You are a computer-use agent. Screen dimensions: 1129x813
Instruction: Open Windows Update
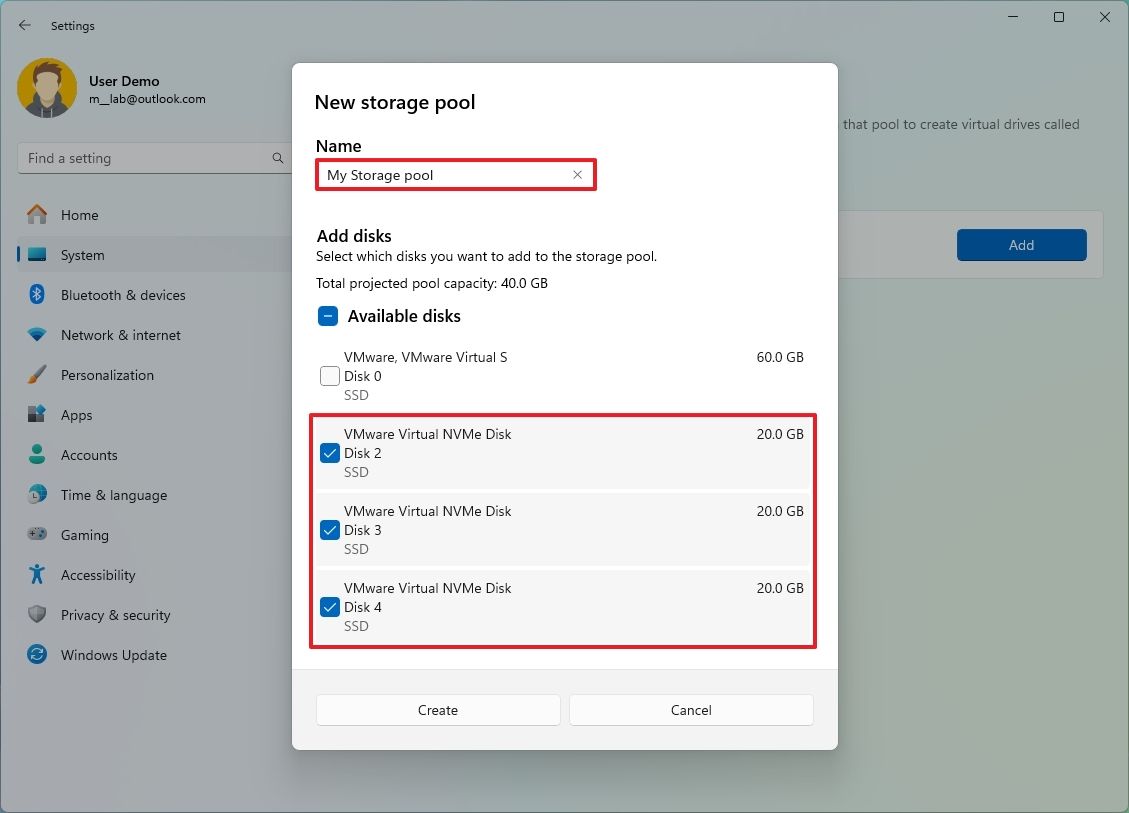111,655
